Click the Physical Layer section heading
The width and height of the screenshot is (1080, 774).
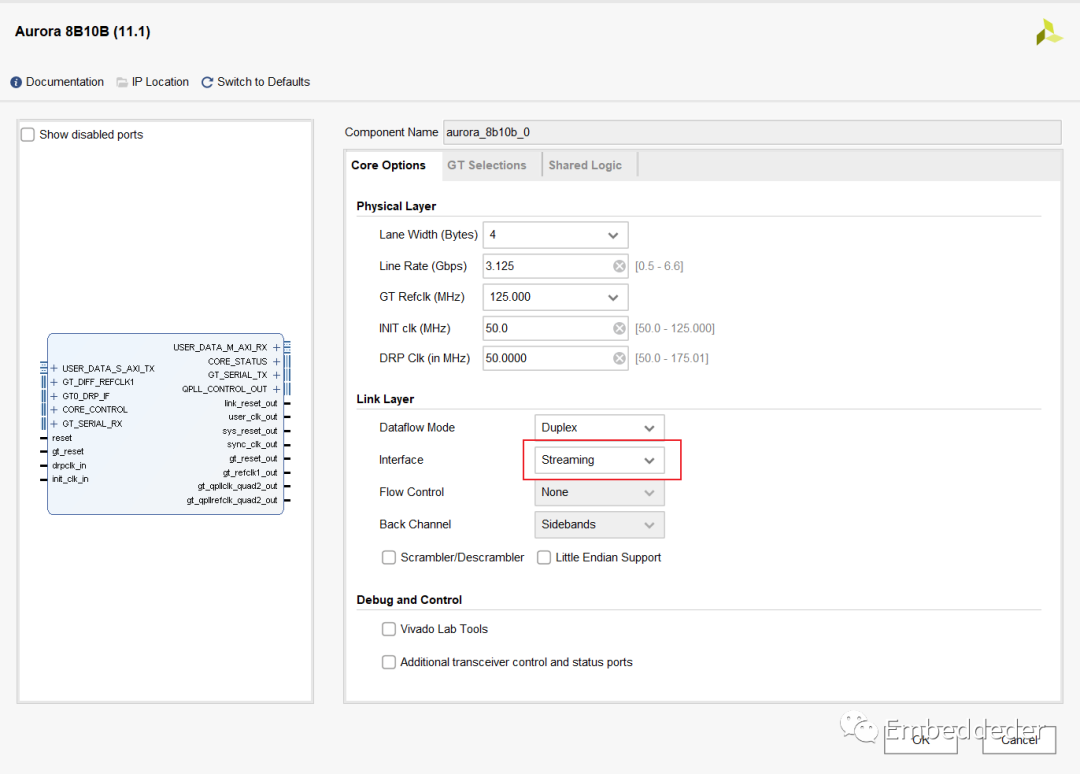tap(396, 206)
